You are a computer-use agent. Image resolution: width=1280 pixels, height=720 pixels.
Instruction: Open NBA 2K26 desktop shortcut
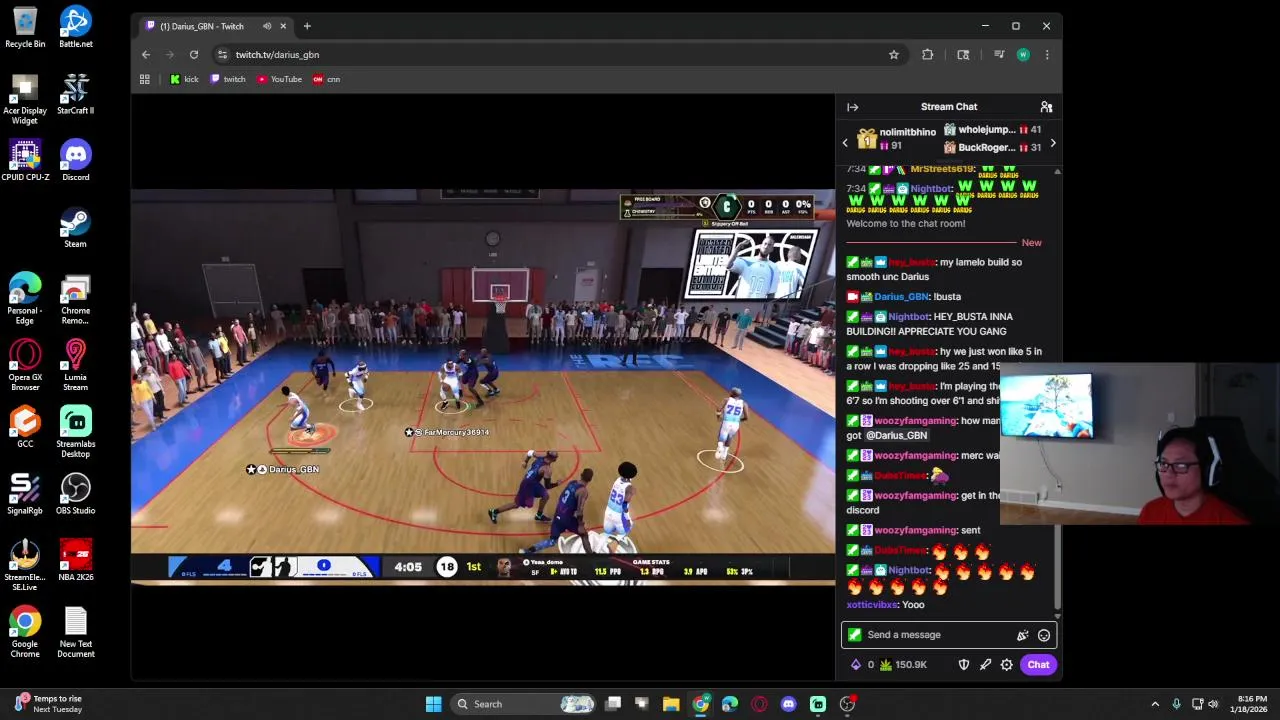coord(76,561)
